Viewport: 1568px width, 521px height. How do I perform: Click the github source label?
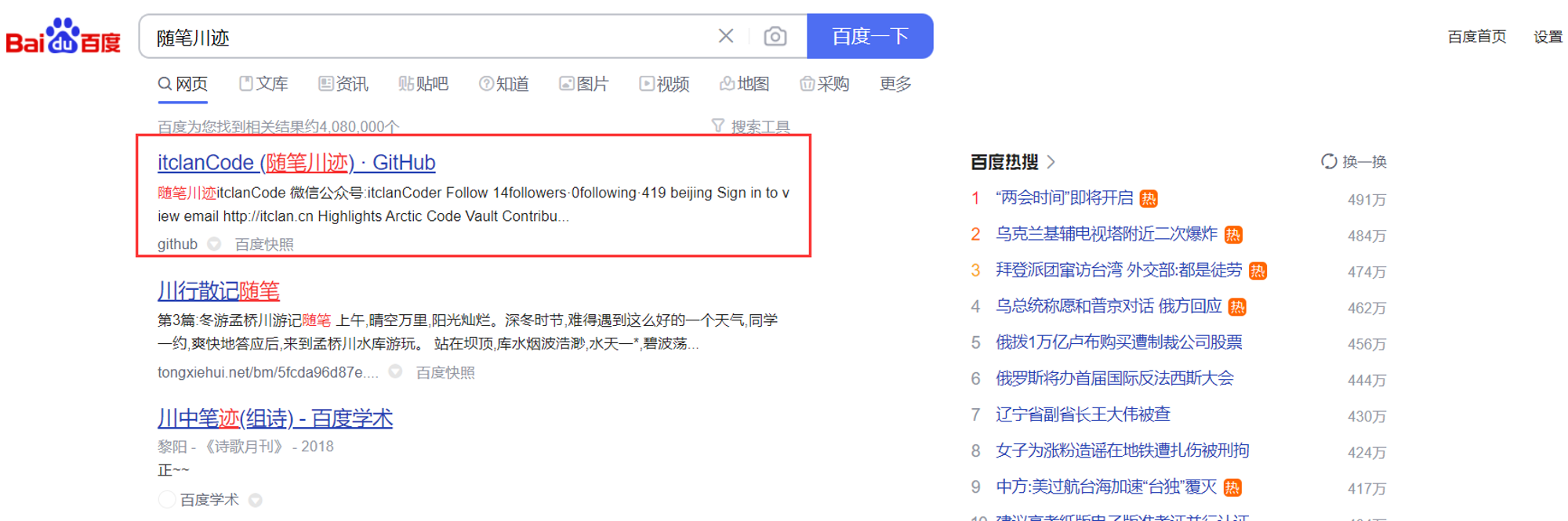(x=177, y=244)
